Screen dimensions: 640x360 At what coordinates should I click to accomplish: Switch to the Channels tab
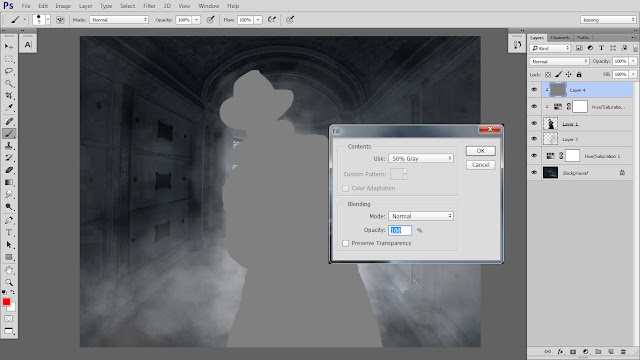click(x=560, y=38)
